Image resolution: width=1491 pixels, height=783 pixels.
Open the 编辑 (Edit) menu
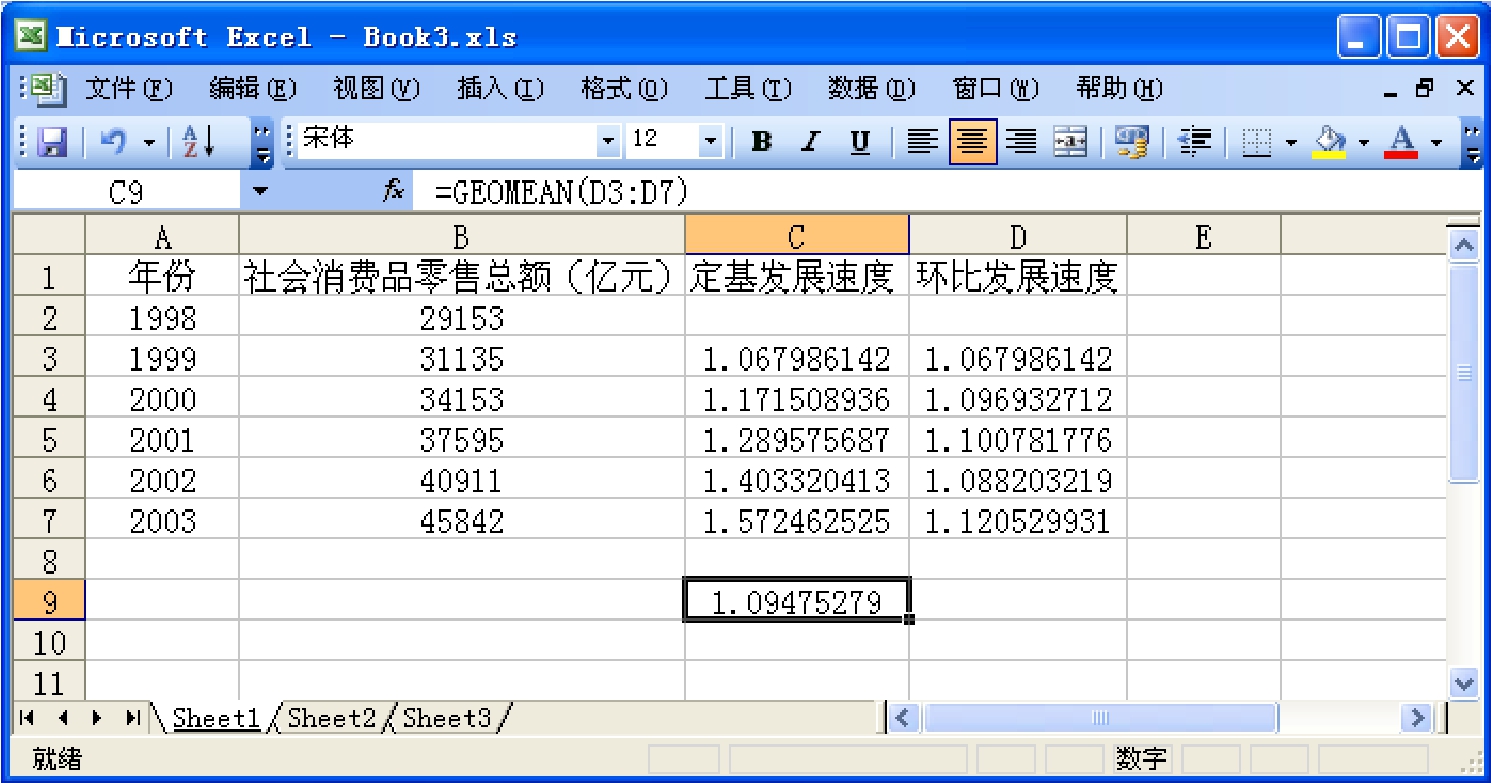coord(253,89)
